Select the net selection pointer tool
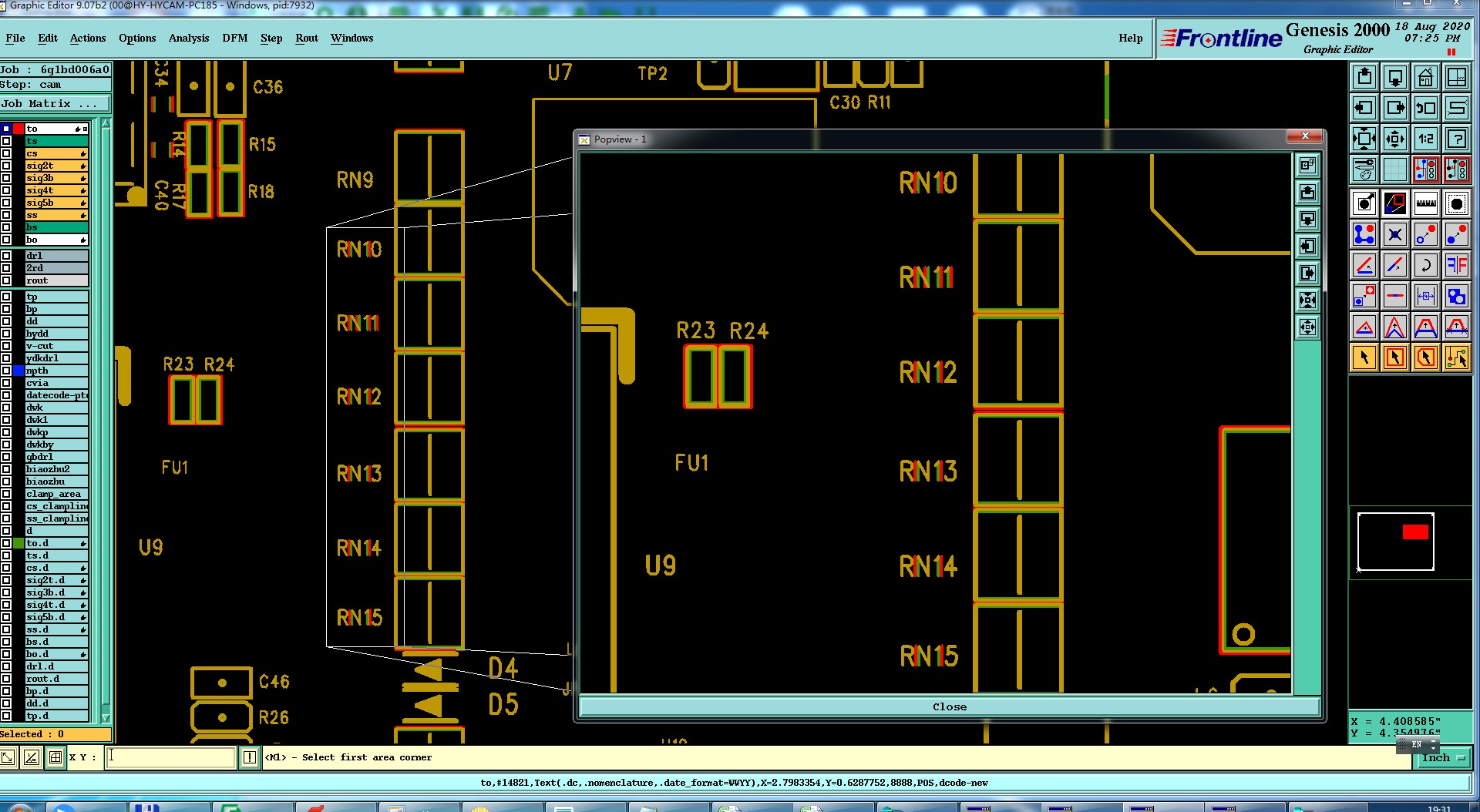Viewport: 1480px width, 812px height. coord(1457,357)
